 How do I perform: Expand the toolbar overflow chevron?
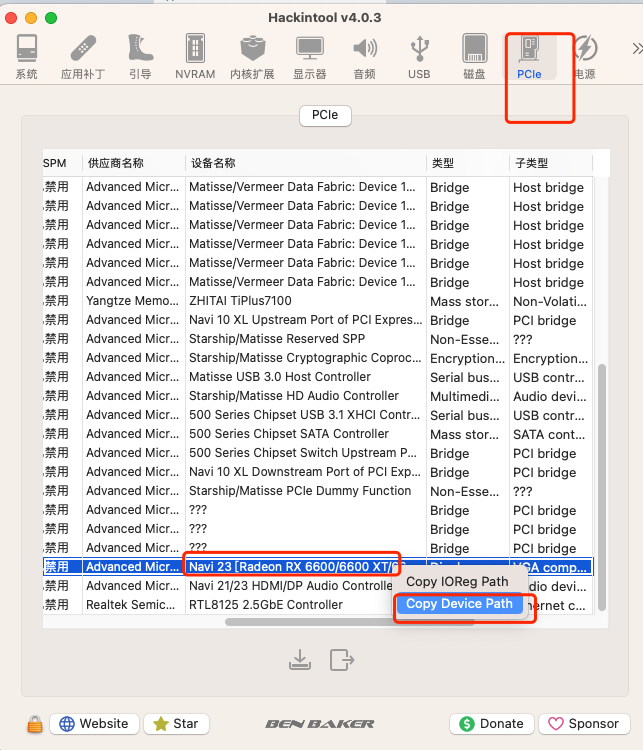click(x=637, y=49)
